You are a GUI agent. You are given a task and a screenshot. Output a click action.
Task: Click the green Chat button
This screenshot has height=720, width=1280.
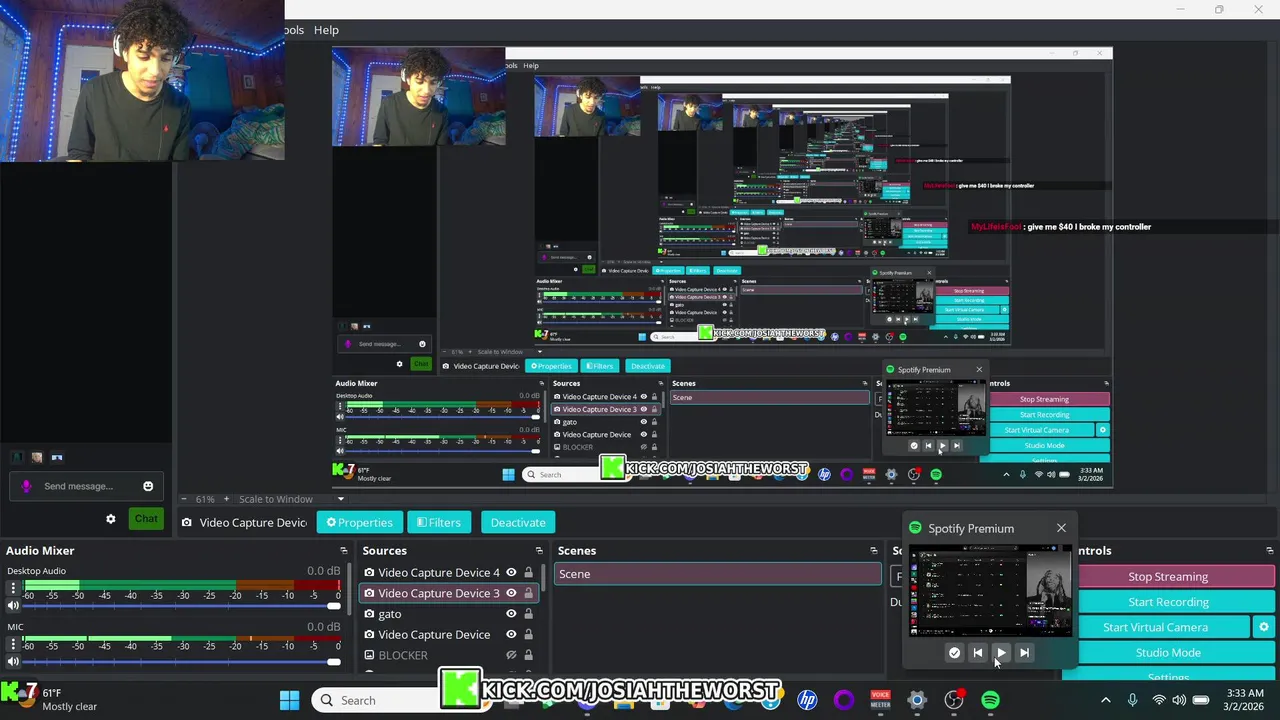click(146, 518)
